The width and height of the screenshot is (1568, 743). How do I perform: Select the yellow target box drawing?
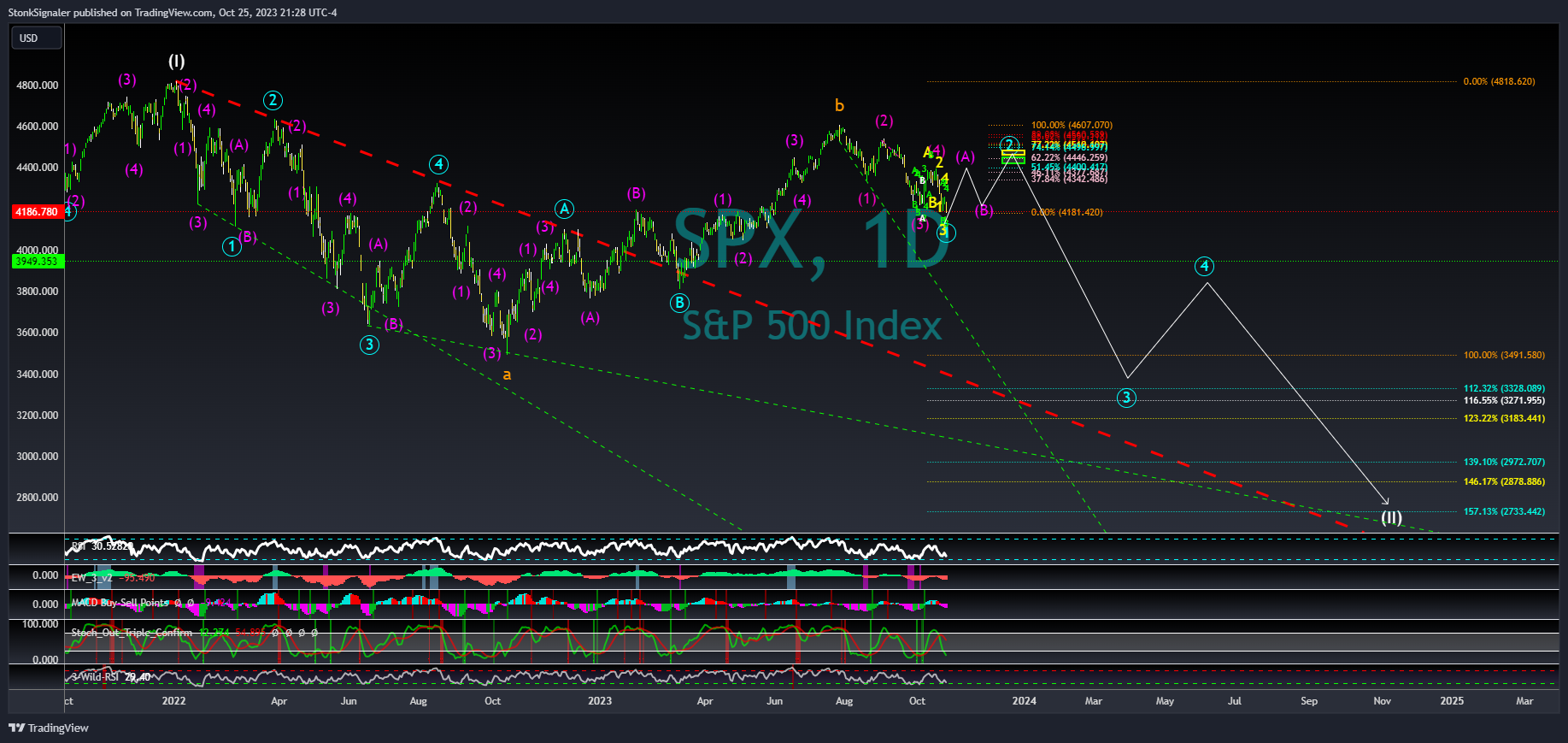1013,153
